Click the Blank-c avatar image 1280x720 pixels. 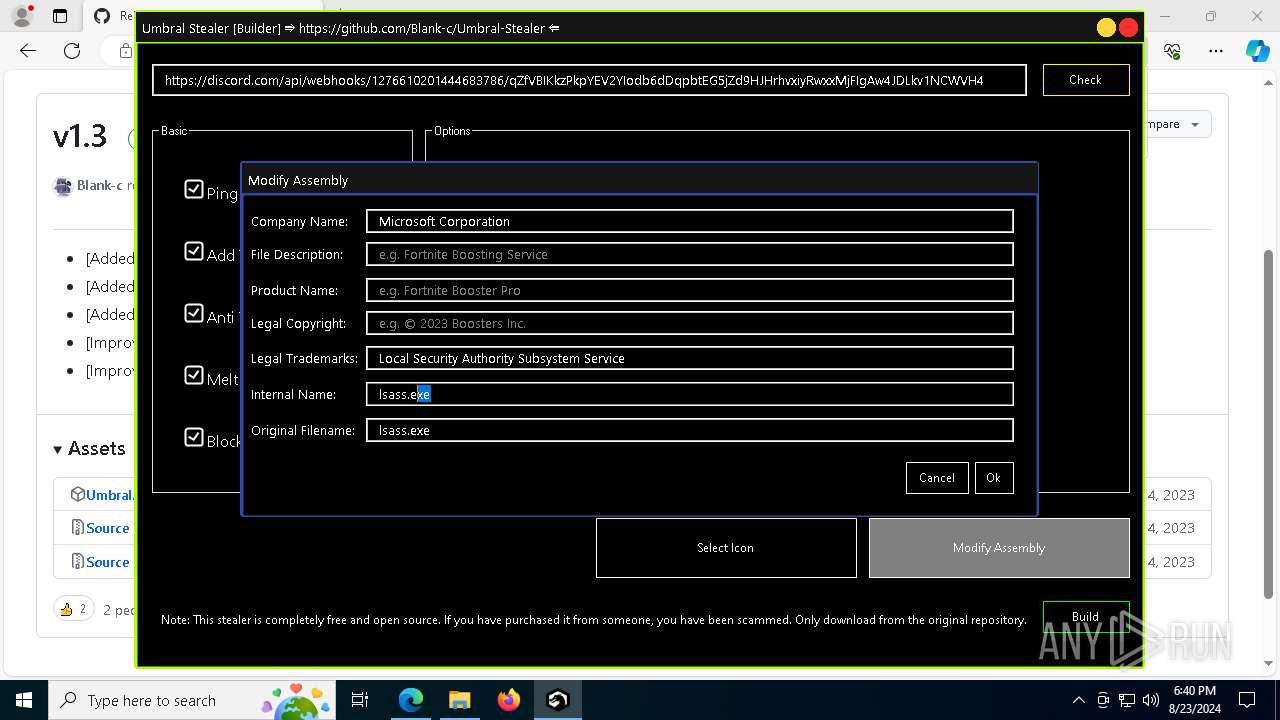pos(63,186)
